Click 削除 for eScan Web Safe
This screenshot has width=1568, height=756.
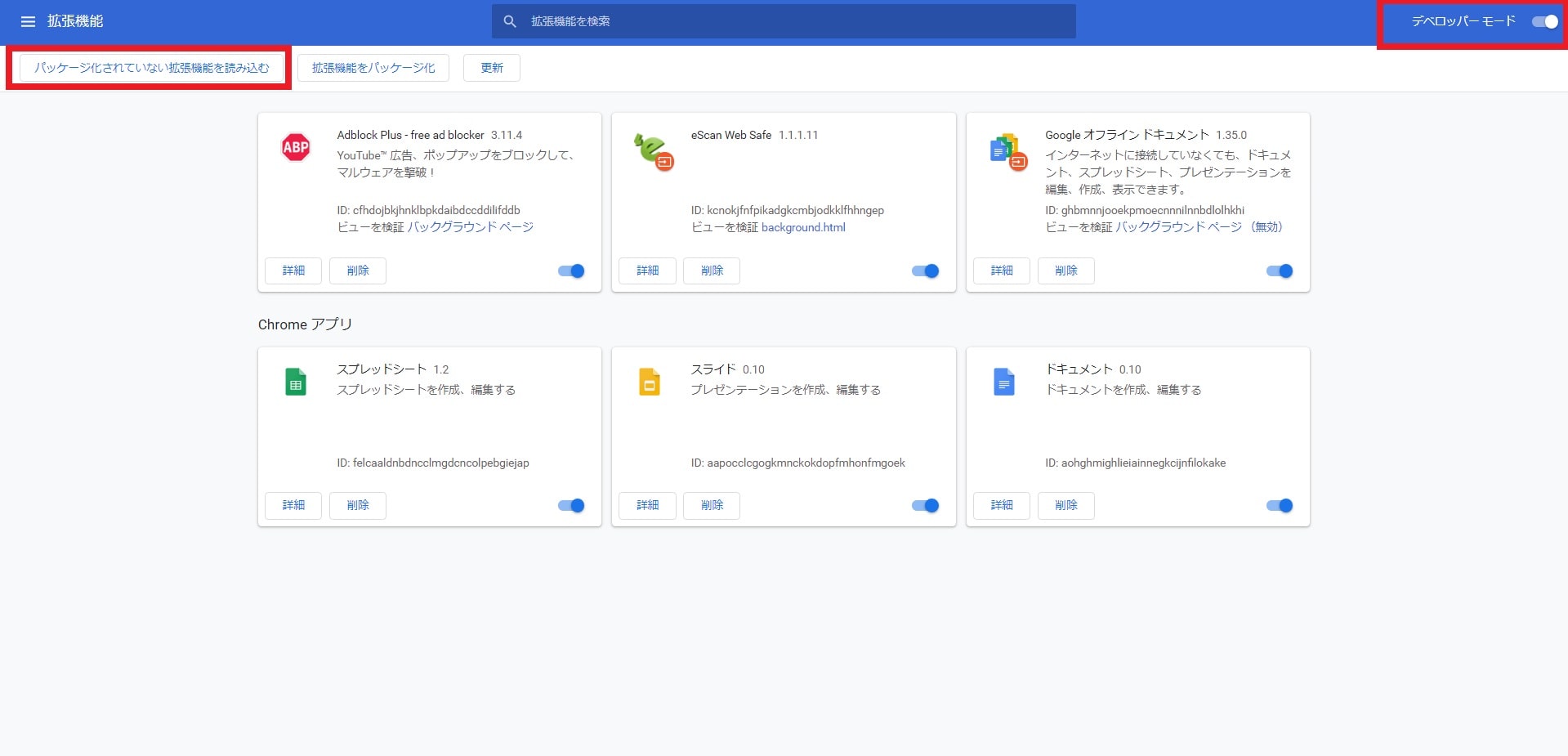(x=712, y=271)
